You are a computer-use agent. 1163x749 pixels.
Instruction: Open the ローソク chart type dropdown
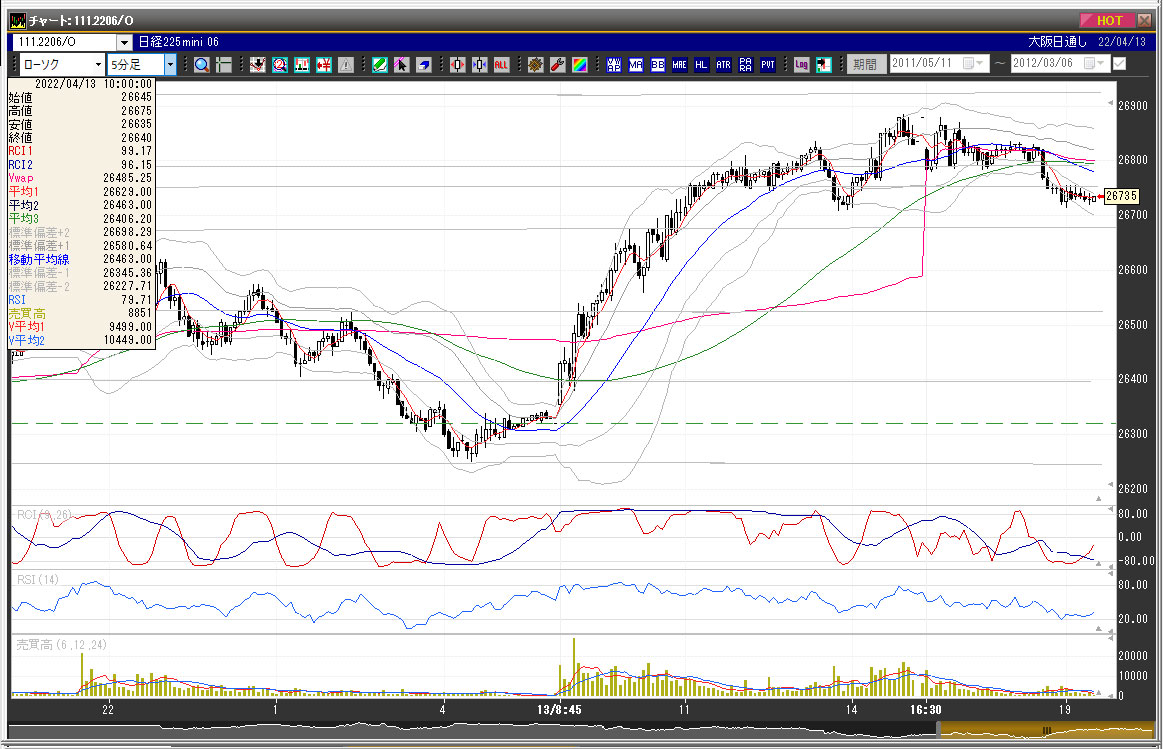[x=98, y=65]
